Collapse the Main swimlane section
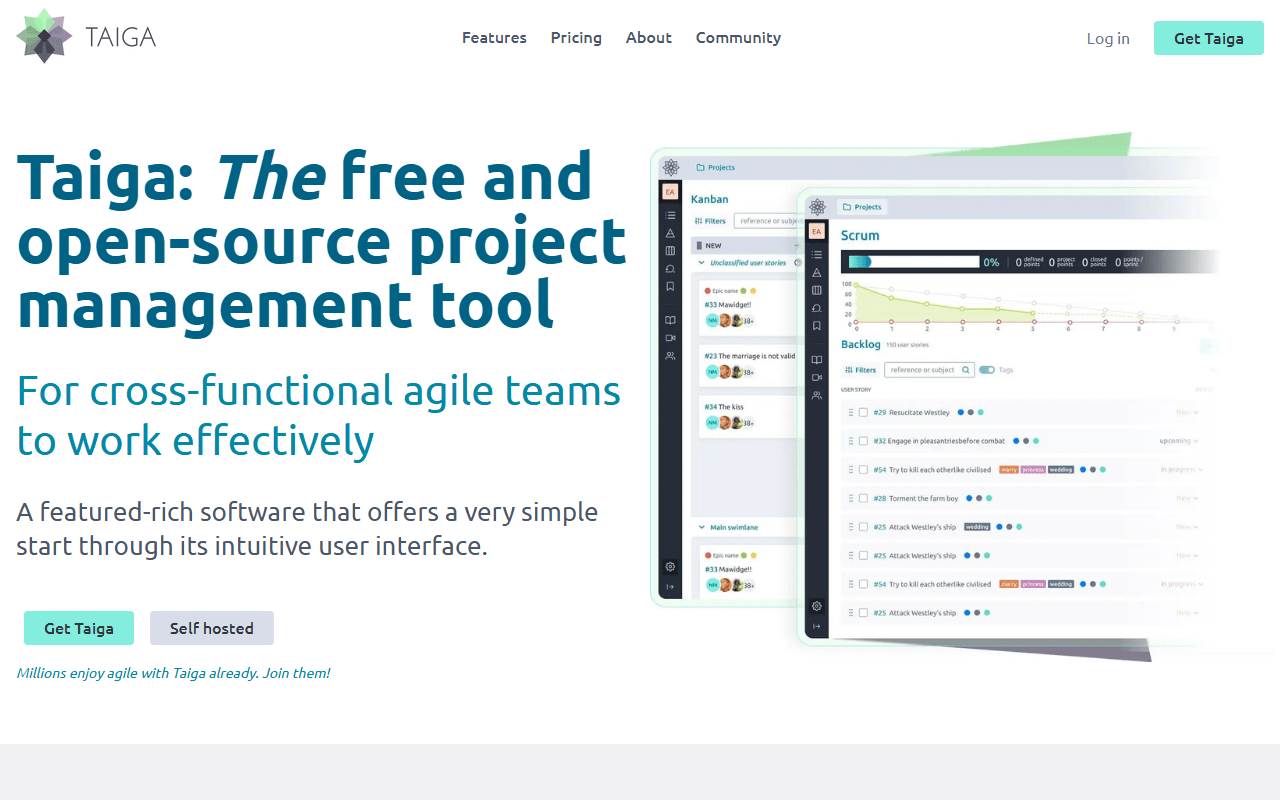Screen dimensions: 1280x800 tap(702, 527)
